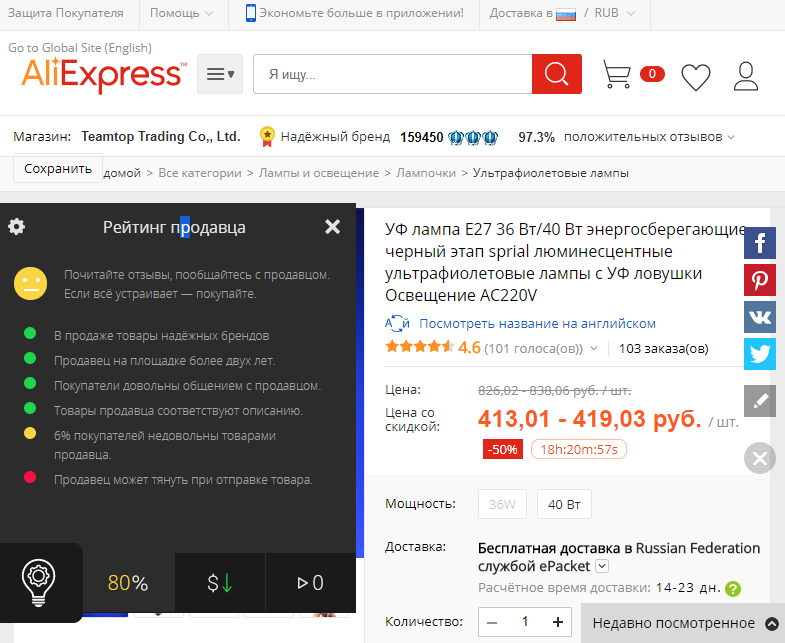
Task: Focus the 'Я ищу...' search field
Action: coord(392,74)
